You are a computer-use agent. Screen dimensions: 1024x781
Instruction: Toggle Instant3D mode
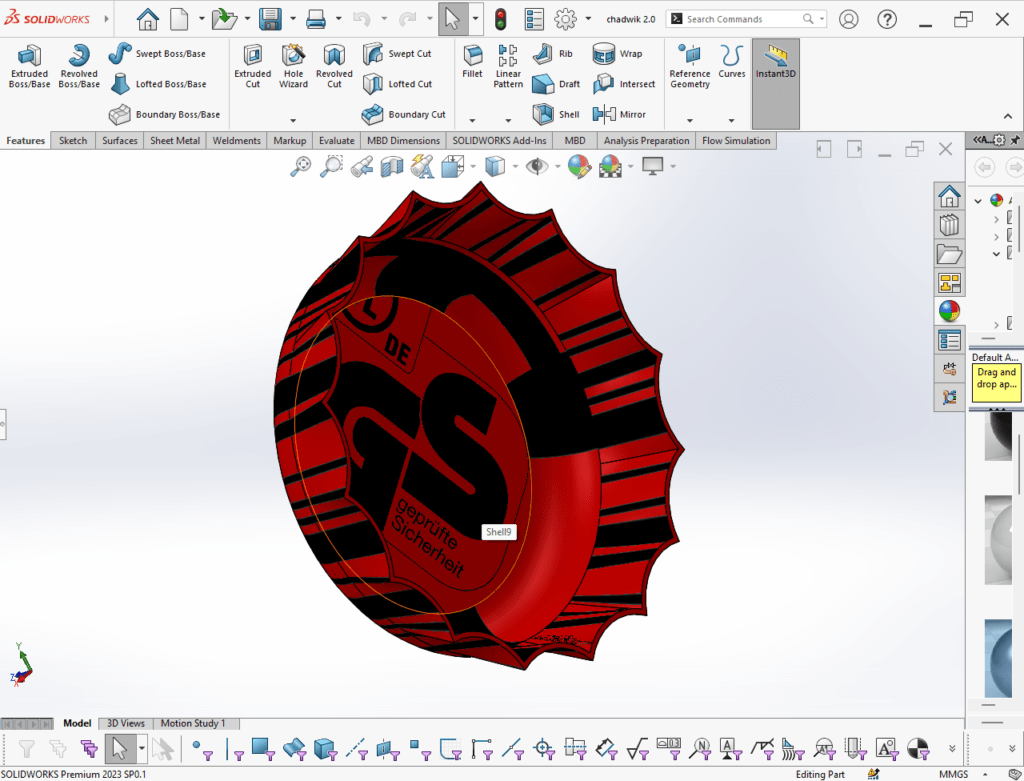coord(775,62)
